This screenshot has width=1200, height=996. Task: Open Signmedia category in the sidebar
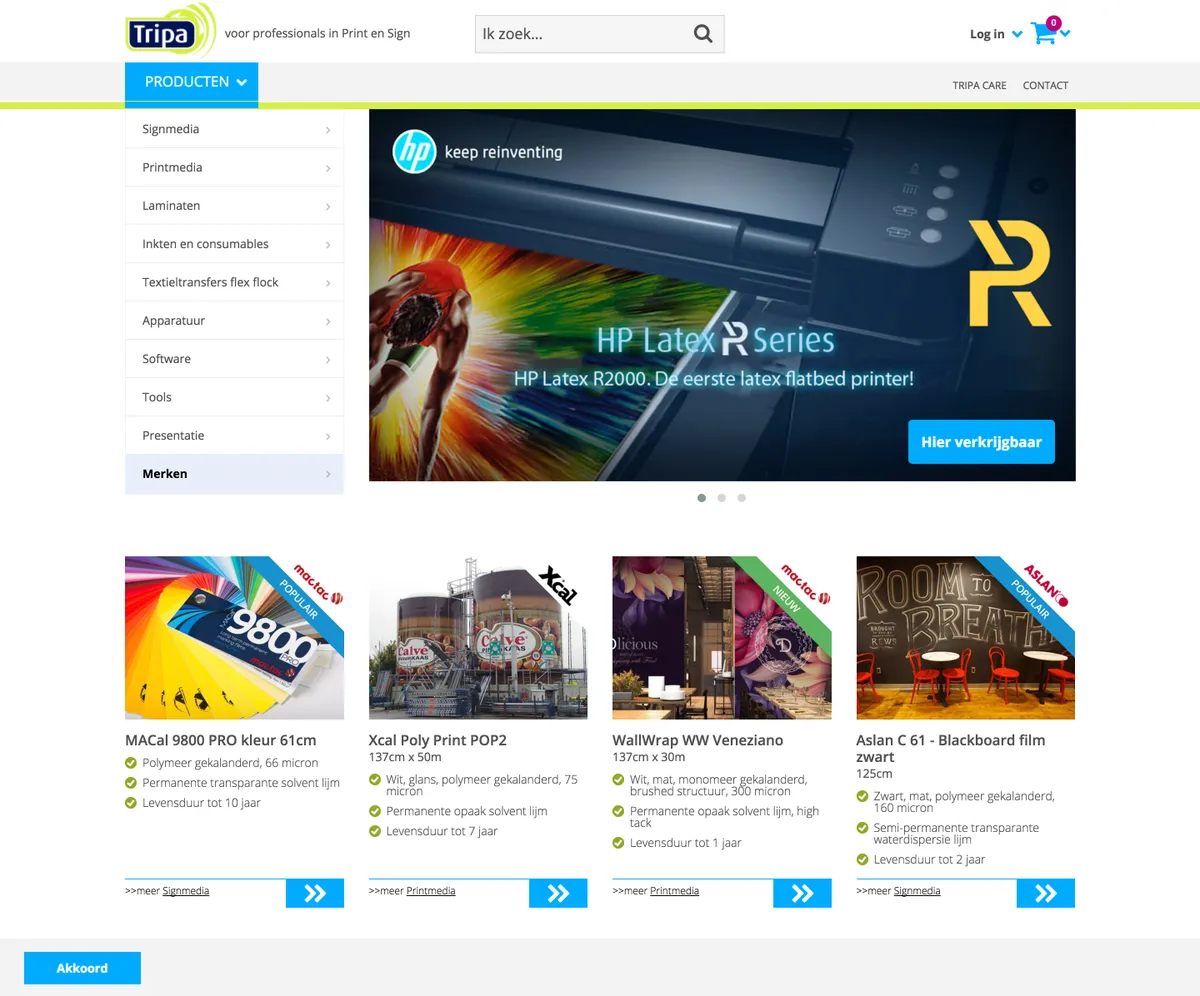[234, 129]
